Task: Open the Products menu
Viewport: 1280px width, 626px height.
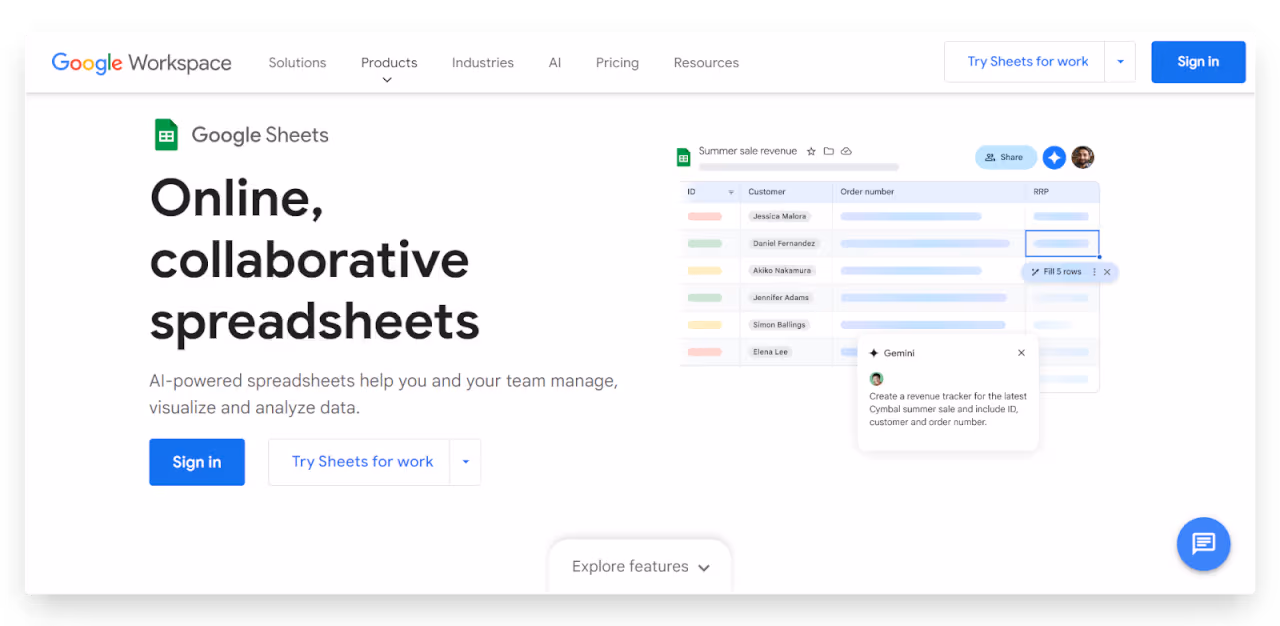Action: click(389, 62)
